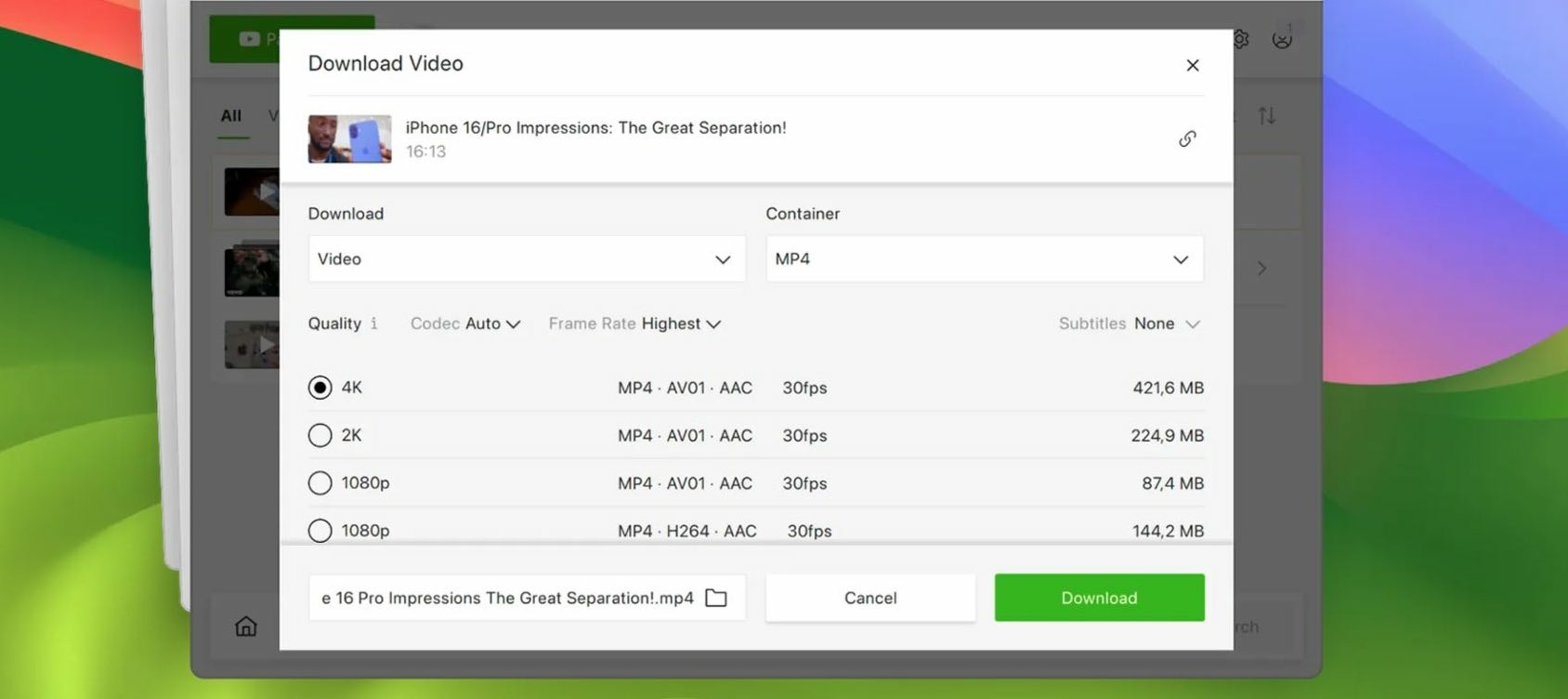Click the second video thumbnail in background list

coord(252,270)
